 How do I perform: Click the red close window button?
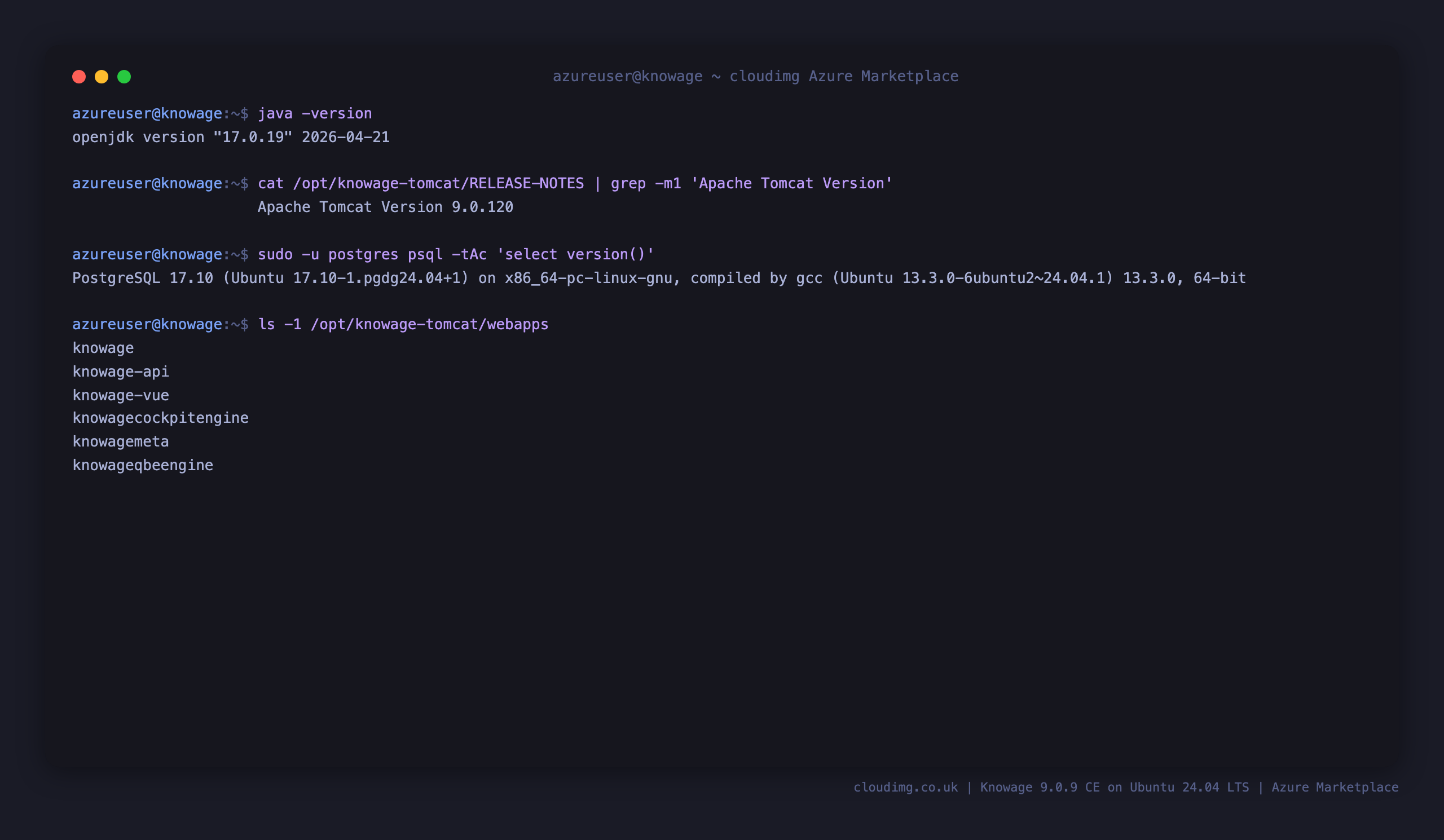click(x=79, y=77)
